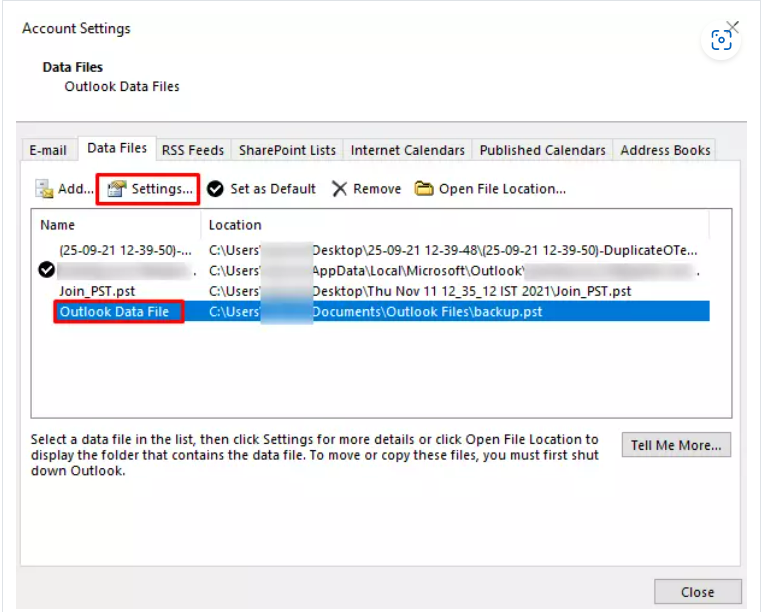Select the Join_PST.pst data file
This screenshot has height=612, width=766.
(97, 291)
